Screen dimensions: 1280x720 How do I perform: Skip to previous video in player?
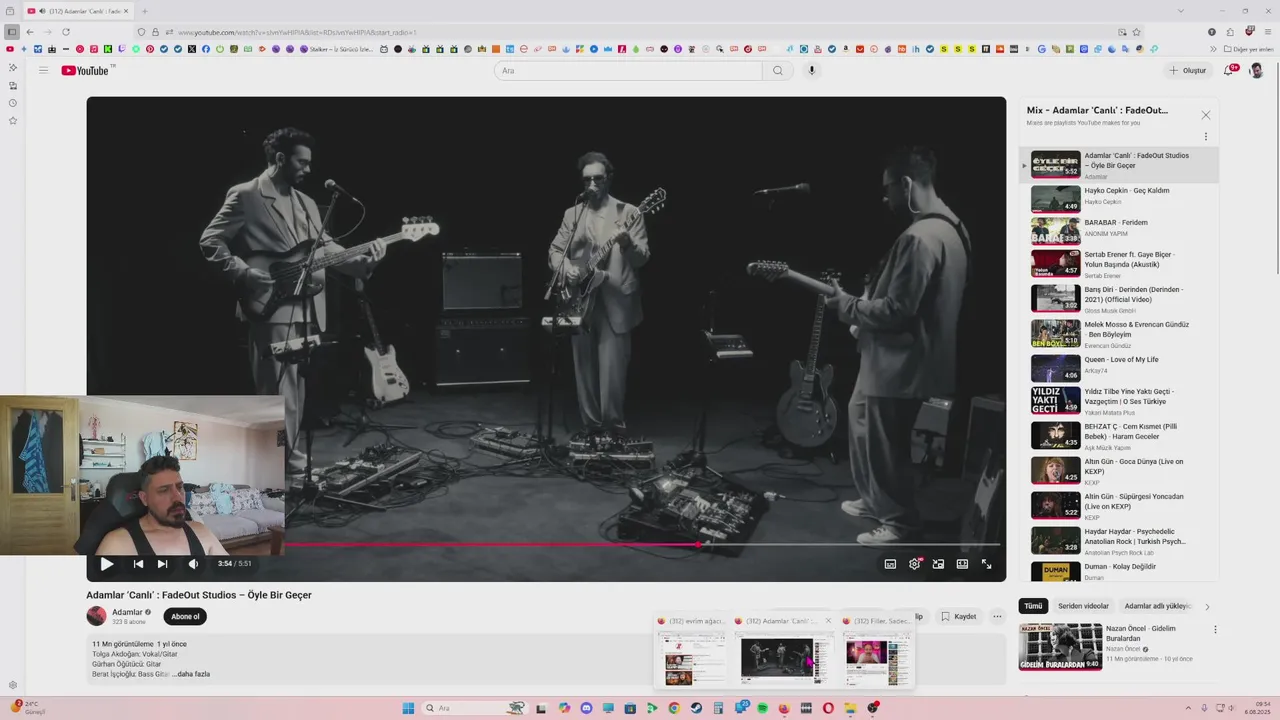(x=138, y=564)
